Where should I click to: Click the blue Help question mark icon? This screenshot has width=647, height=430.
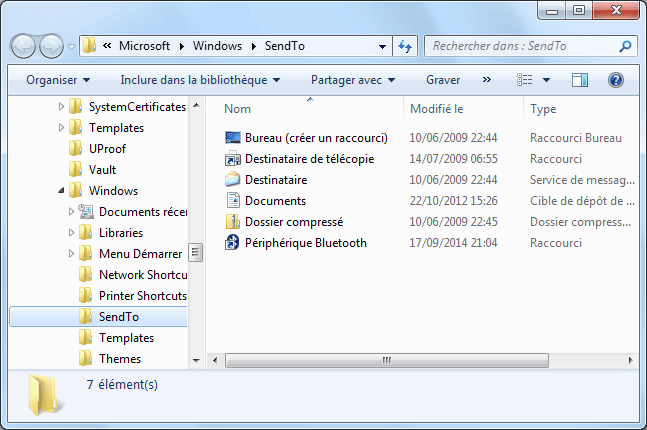616,80
